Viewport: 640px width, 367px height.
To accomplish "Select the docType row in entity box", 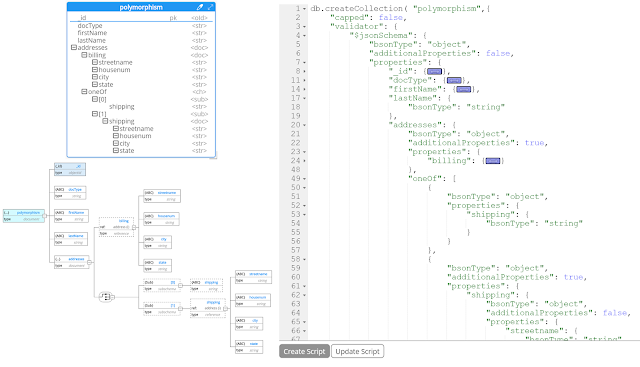I will click(141, 26).
